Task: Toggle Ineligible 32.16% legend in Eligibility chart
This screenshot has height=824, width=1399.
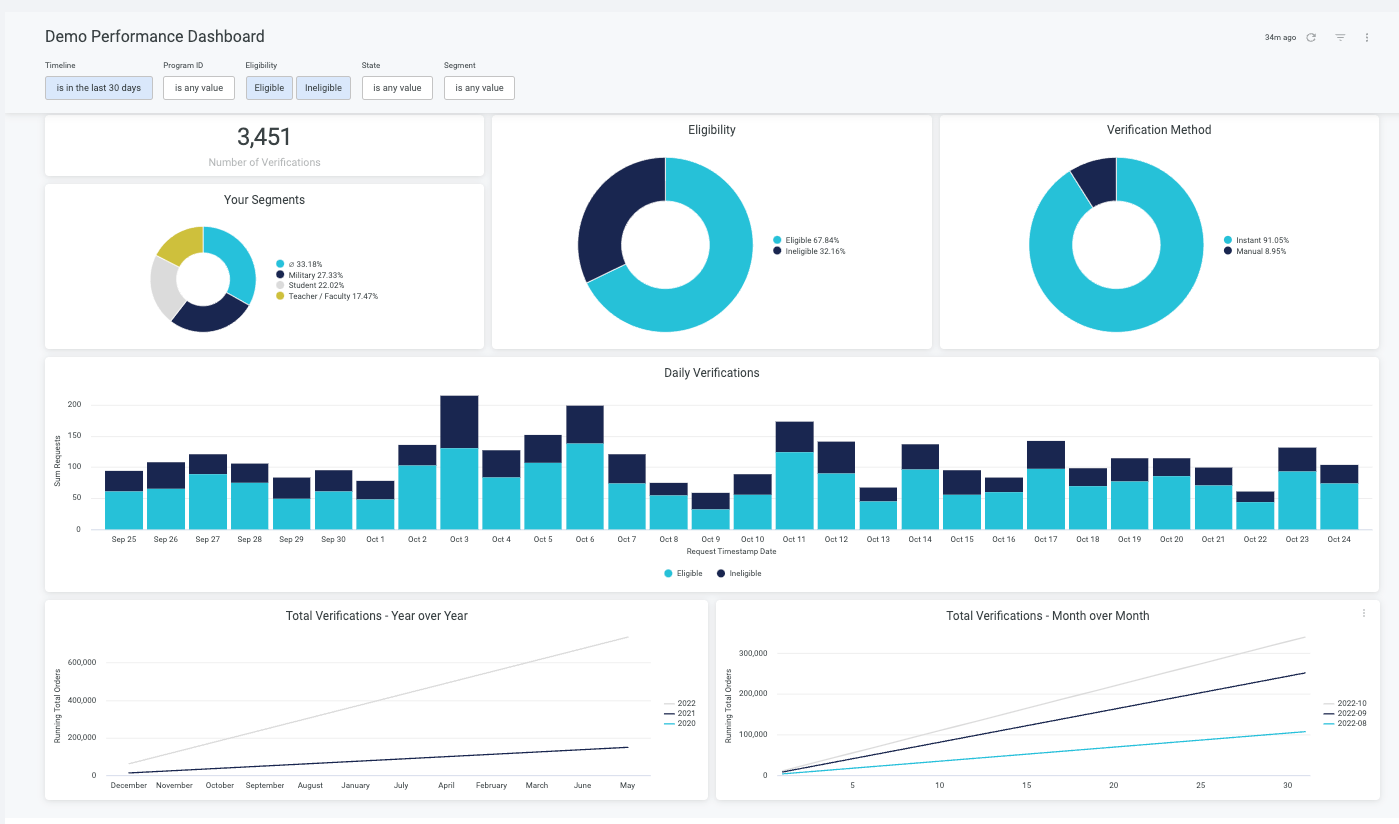Action: point(809,251)
